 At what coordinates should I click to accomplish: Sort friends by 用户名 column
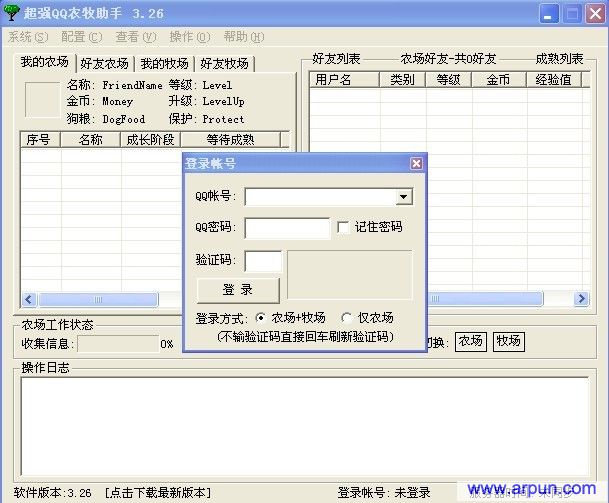coord(345,80)
